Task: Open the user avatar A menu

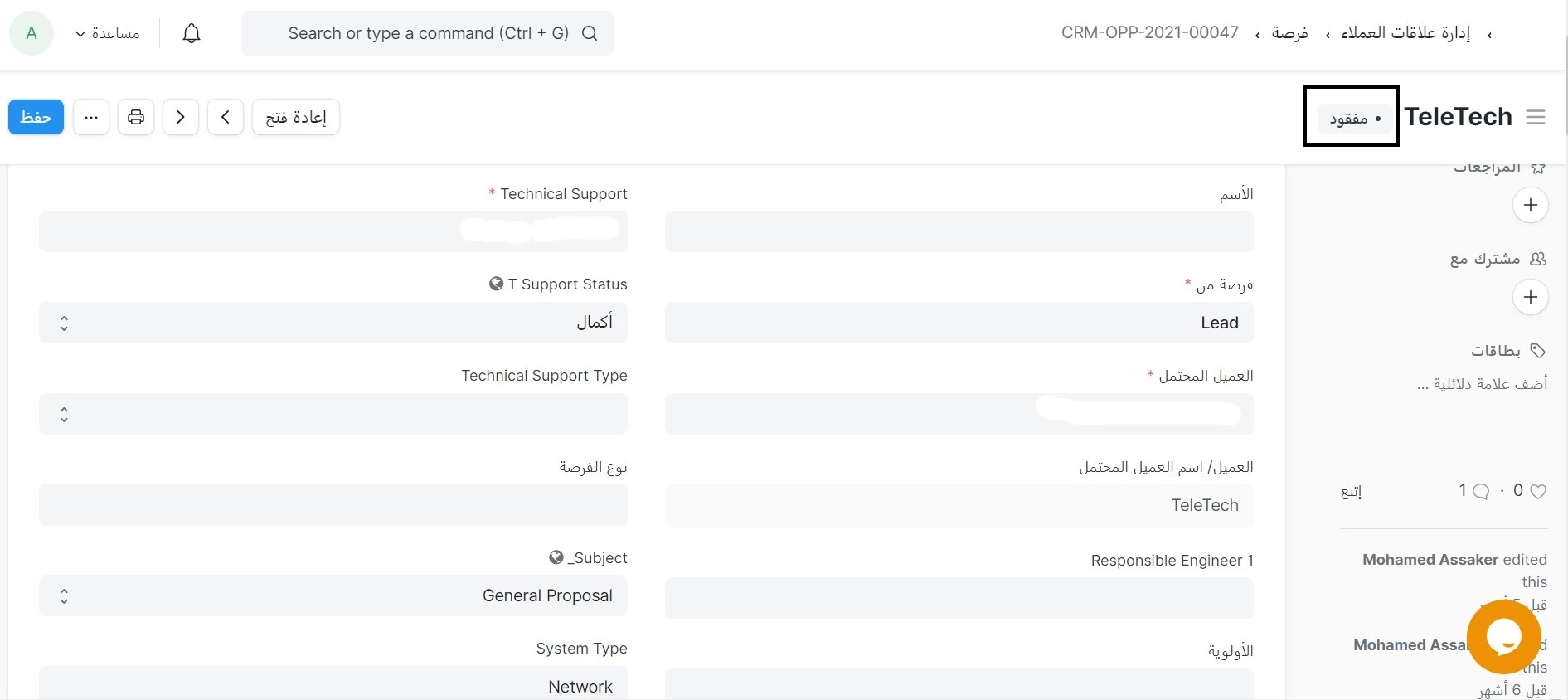Action: [x=32, y=33]
